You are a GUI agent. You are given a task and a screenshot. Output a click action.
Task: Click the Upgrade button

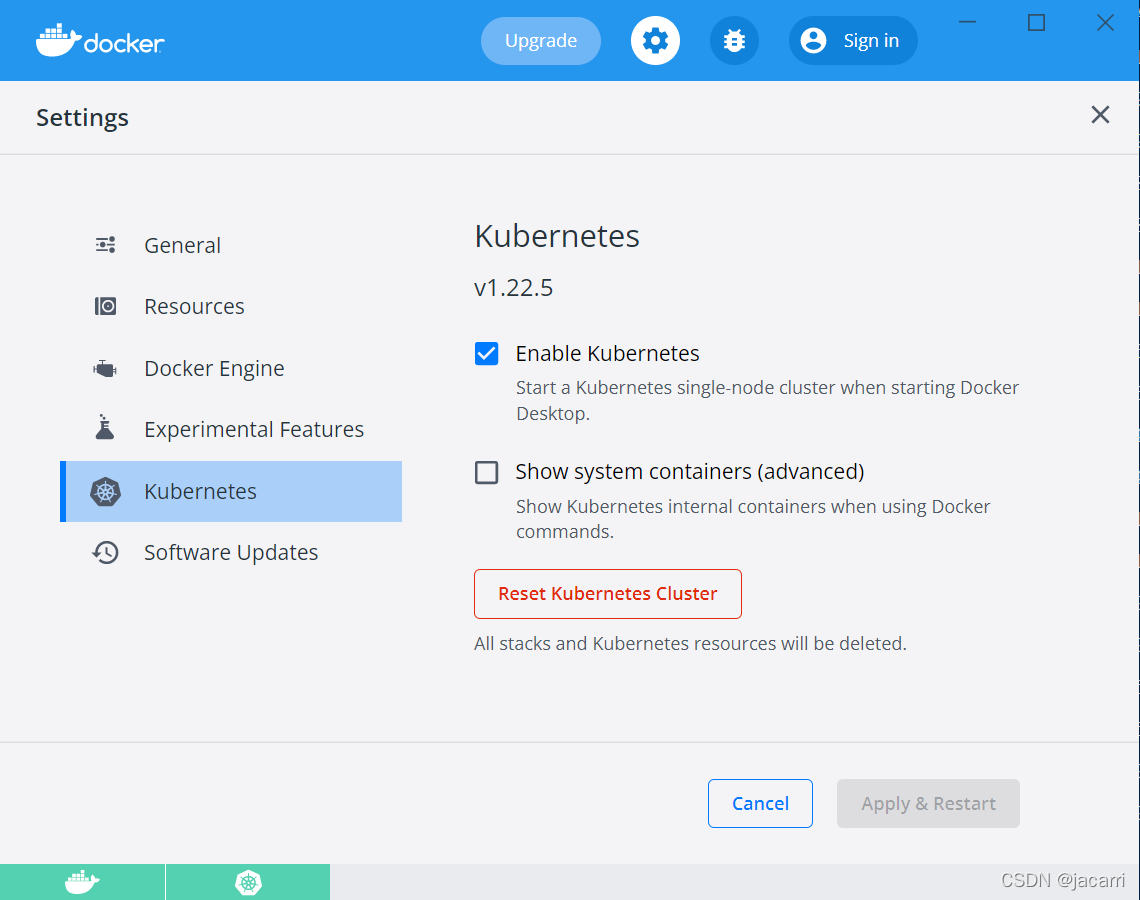(x=541, y=41)
